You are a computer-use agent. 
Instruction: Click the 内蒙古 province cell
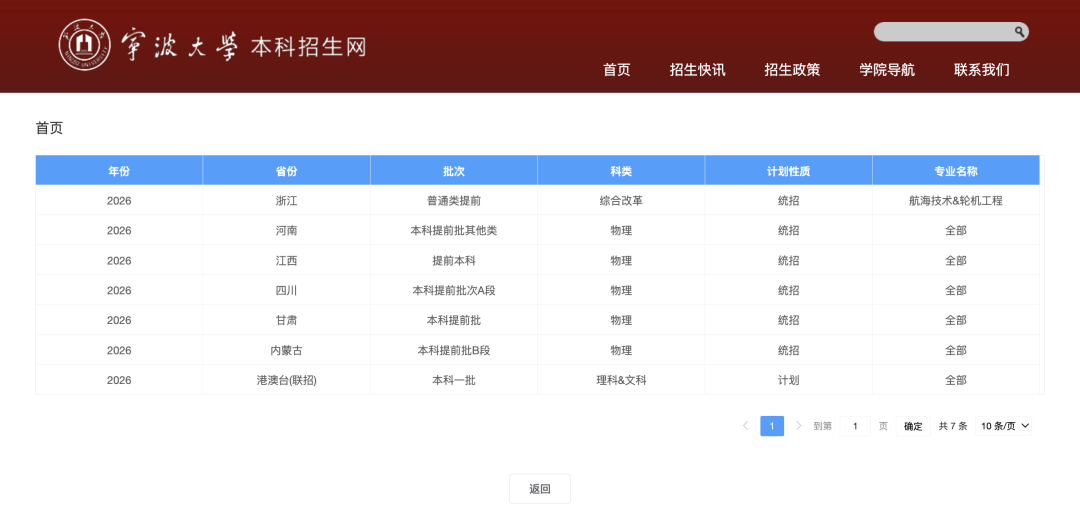[287, 350]
